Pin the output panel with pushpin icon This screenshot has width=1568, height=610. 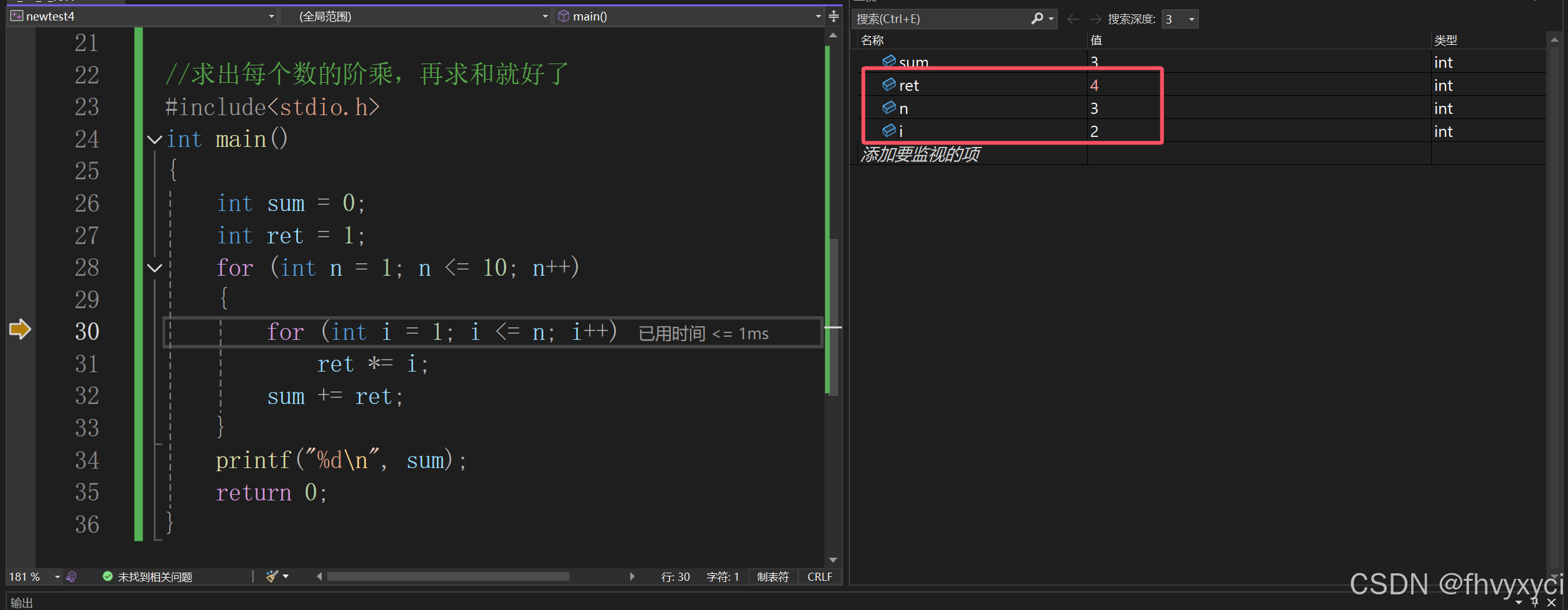pyautogui.click(x=1536, y=602)
